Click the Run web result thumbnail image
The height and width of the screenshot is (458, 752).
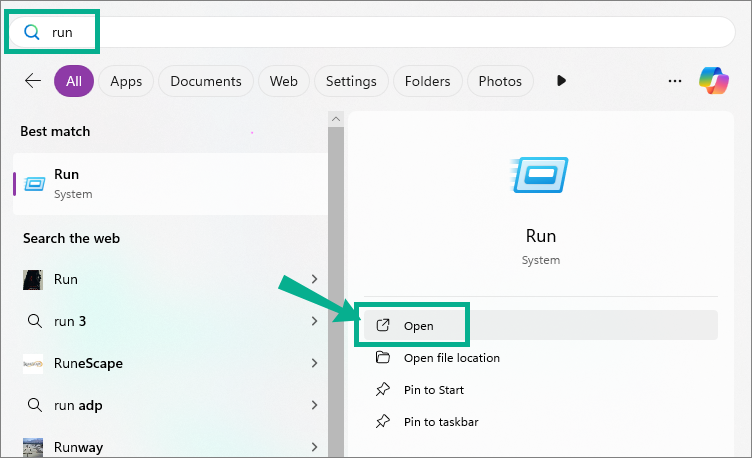coord(33,280)
